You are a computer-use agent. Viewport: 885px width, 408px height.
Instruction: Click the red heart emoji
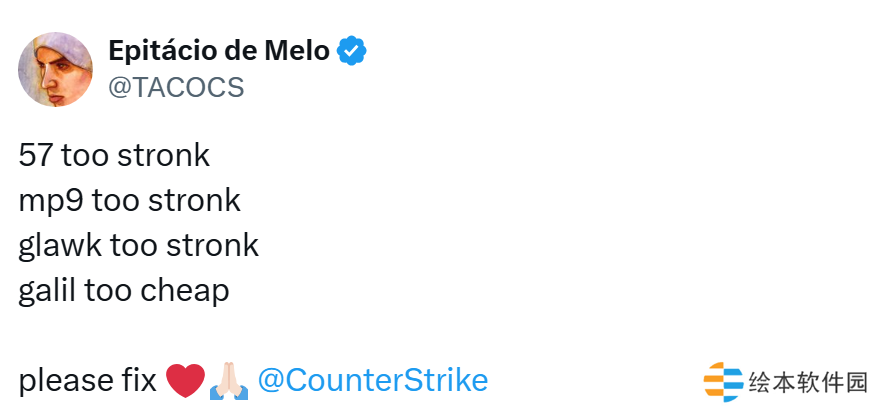(x=184, y=381)
